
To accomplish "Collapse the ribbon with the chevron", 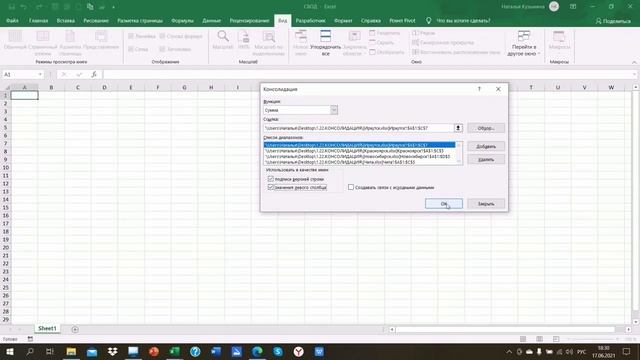I will tap(634, 62).
